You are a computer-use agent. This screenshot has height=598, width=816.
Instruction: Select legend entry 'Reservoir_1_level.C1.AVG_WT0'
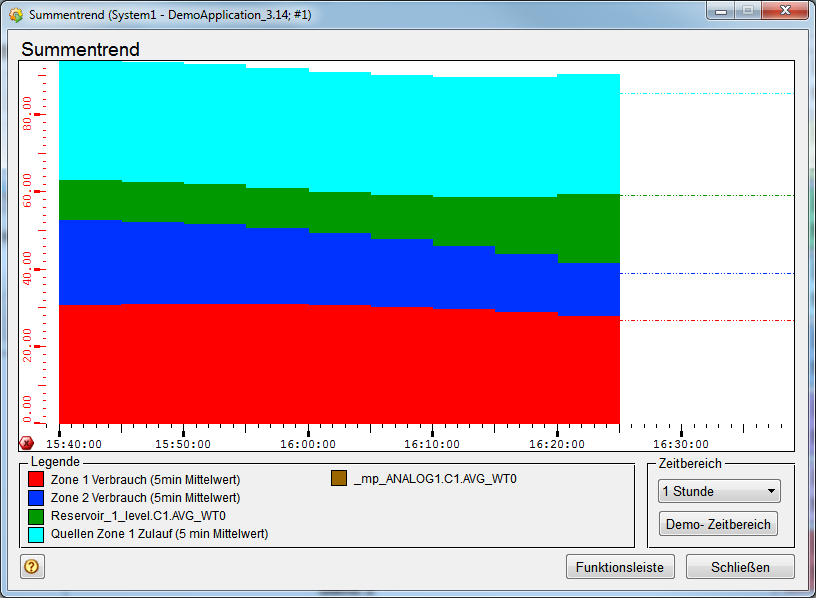point(138,516)
